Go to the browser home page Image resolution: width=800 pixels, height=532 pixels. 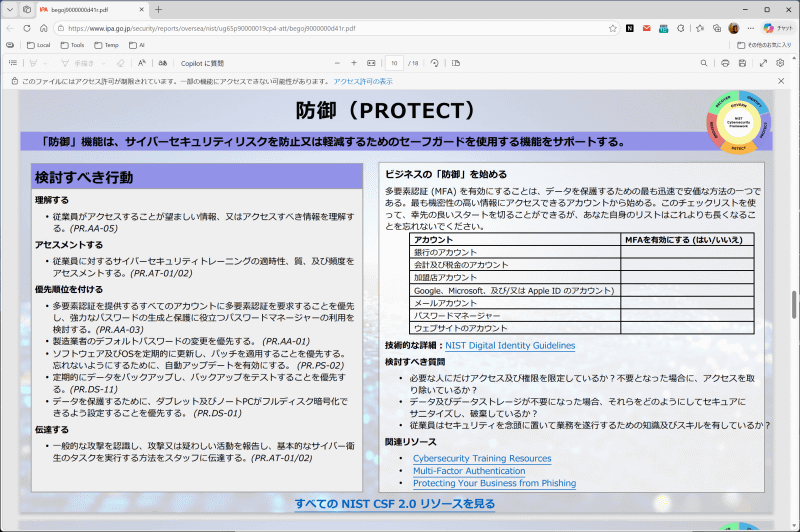43,28
